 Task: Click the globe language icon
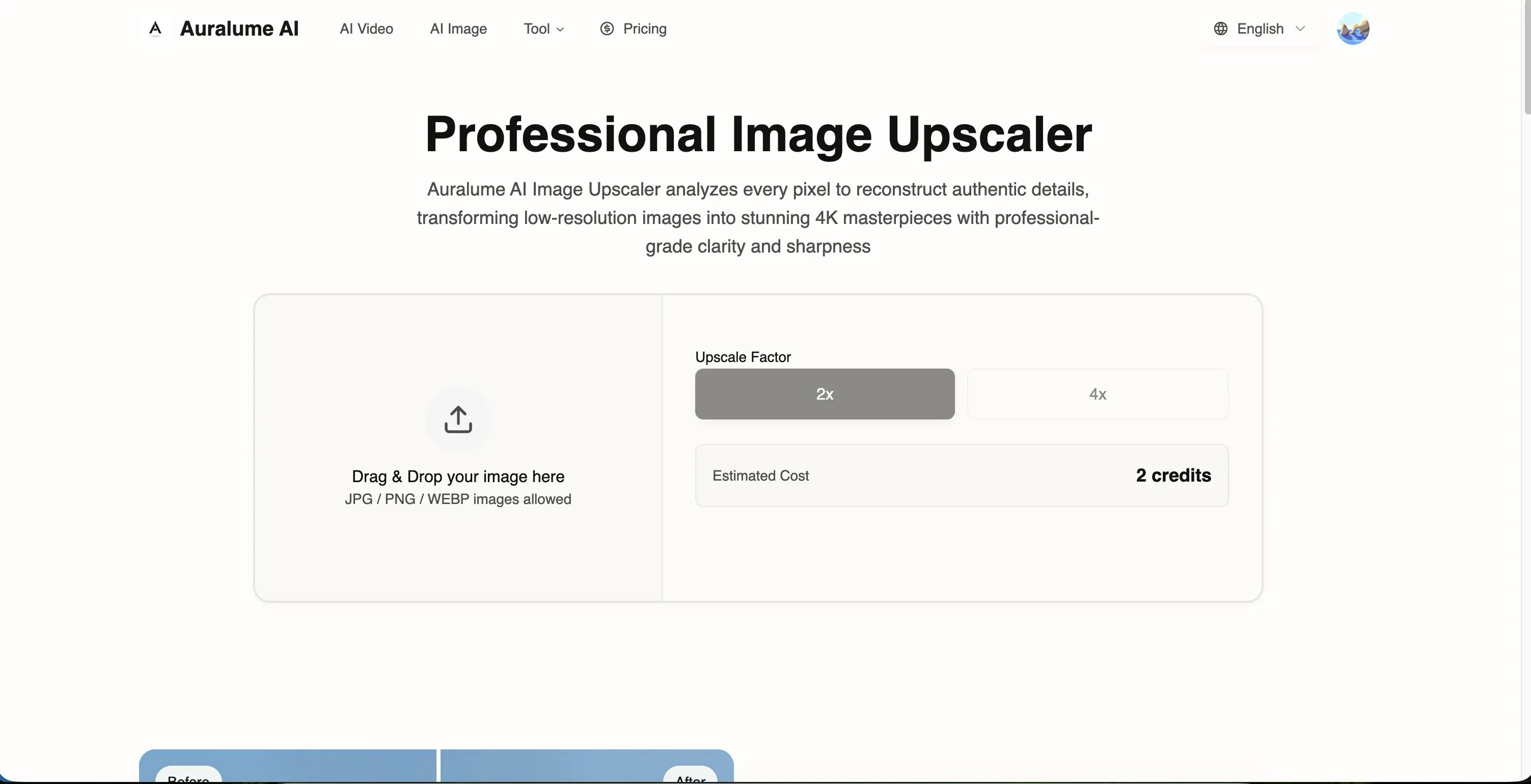(x=1220, y=29)
